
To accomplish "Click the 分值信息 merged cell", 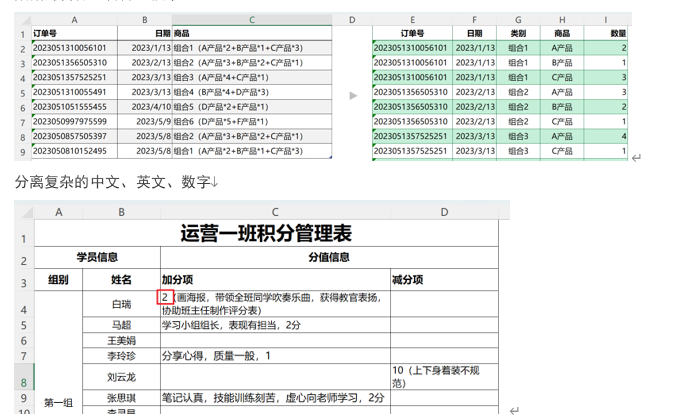I will (x=329, y=257).
